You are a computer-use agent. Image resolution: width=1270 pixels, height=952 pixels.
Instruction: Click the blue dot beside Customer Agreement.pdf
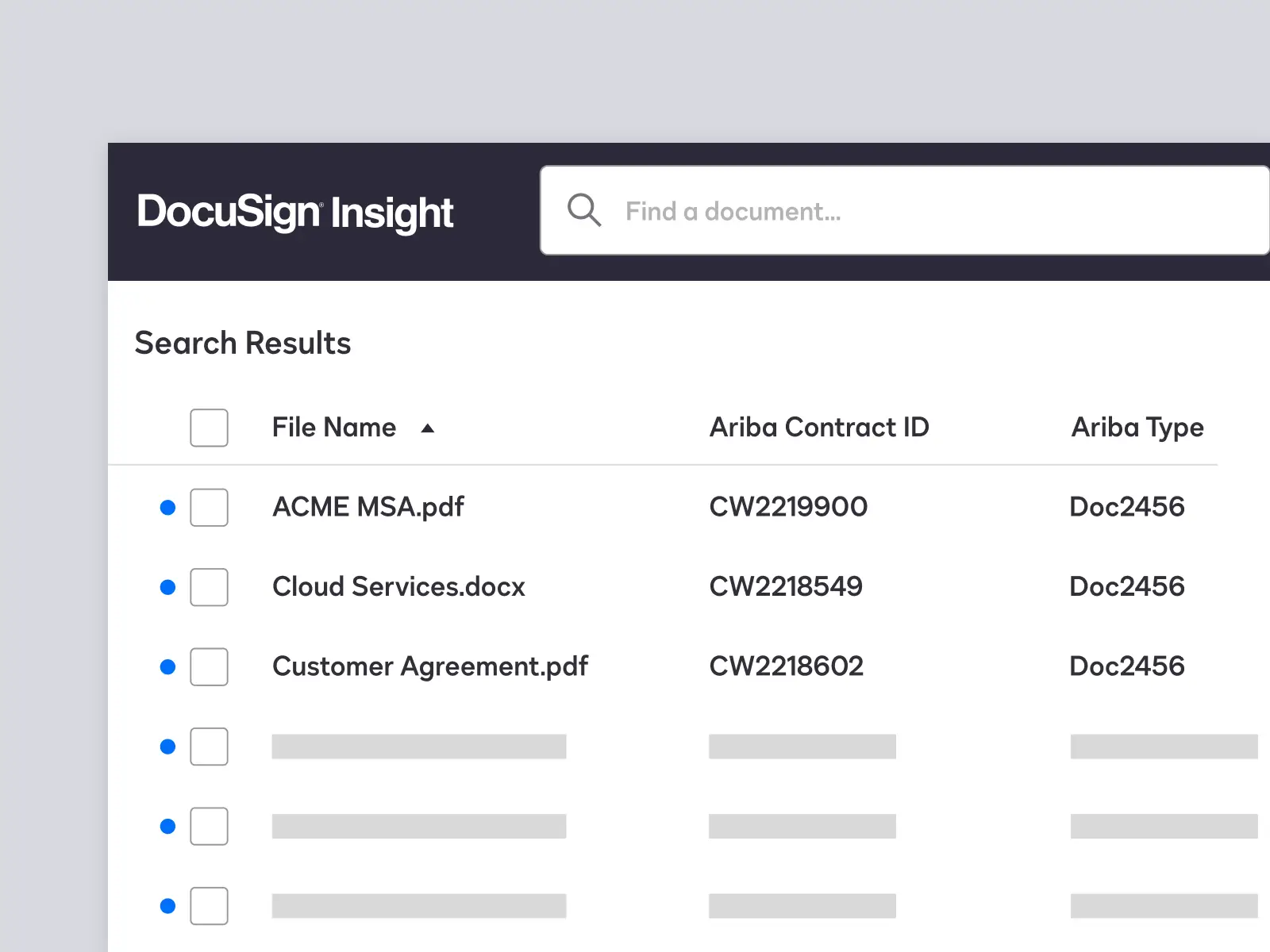click(167, 667)
